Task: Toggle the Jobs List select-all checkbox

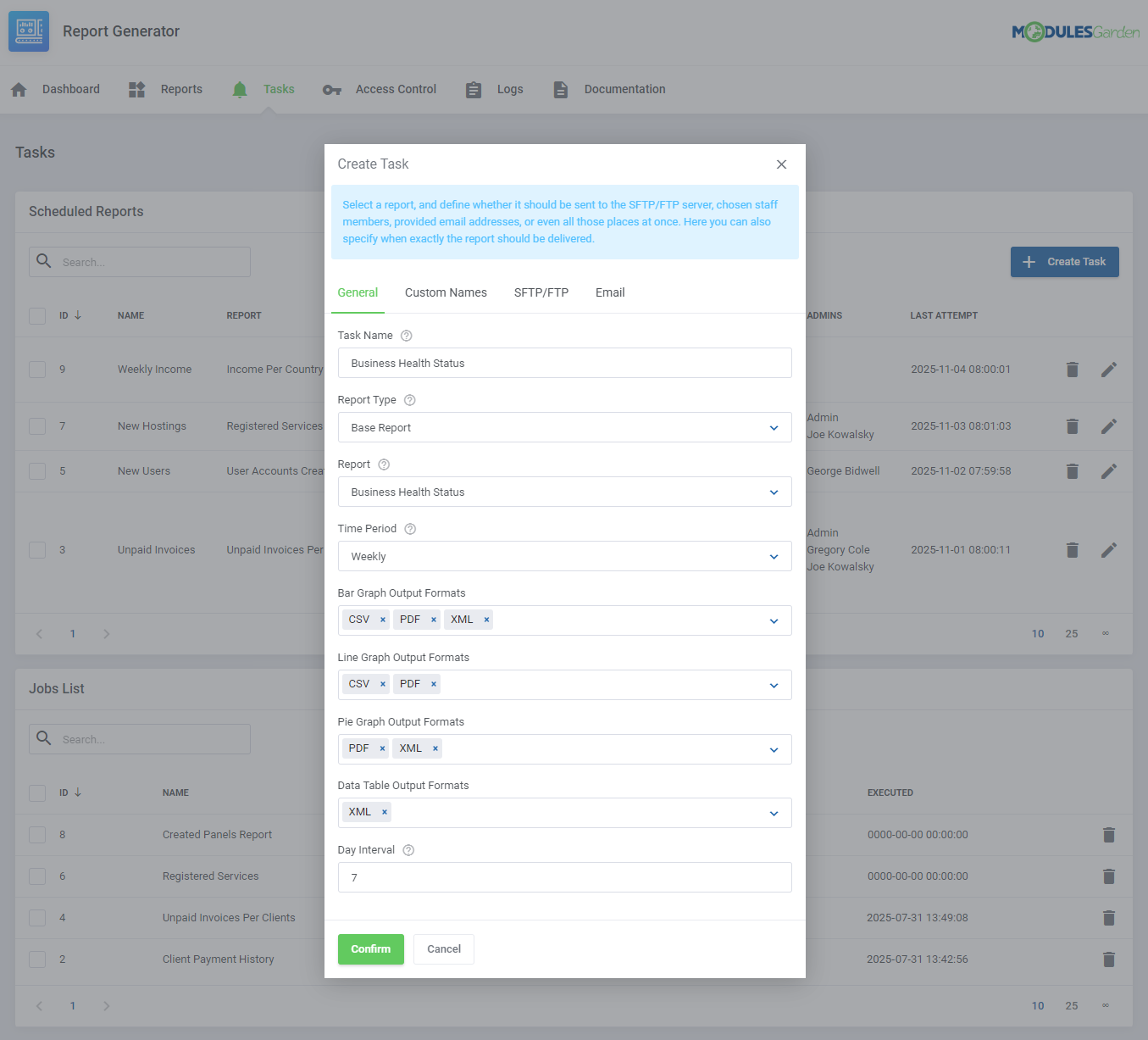Action: tap(37, 793)
